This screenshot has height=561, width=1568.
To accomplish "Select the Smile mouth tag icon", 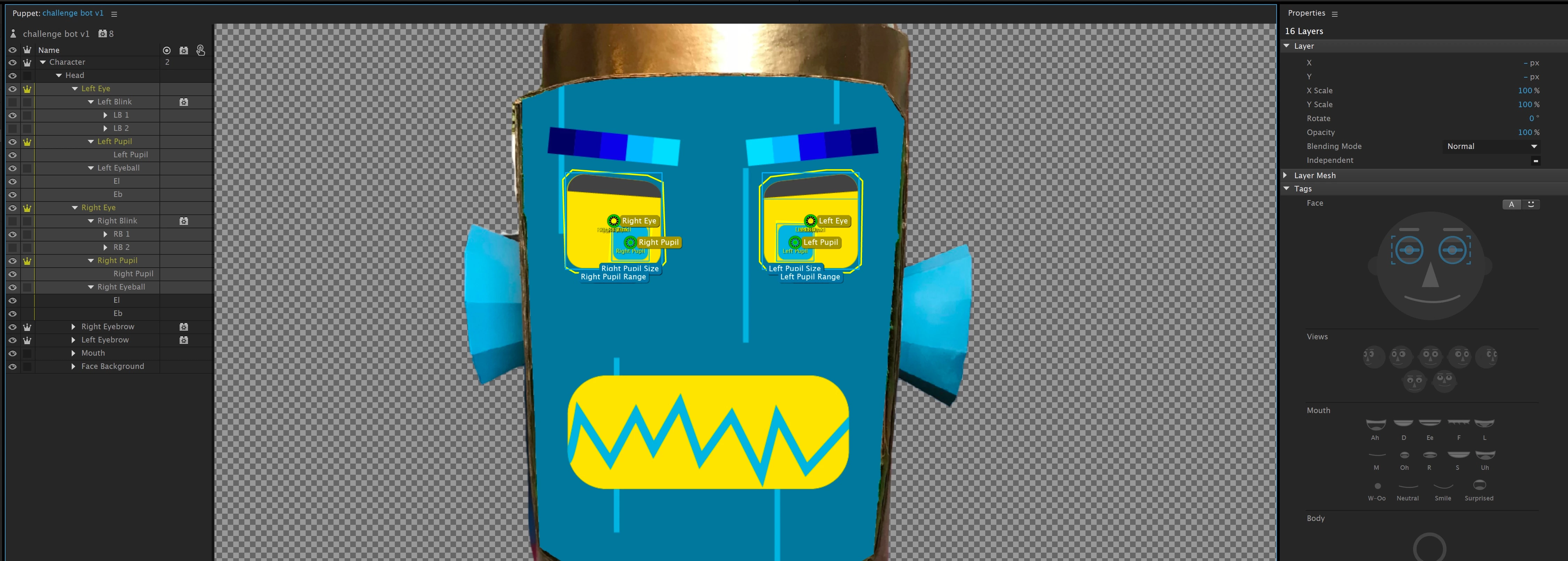I will 1443,485.
